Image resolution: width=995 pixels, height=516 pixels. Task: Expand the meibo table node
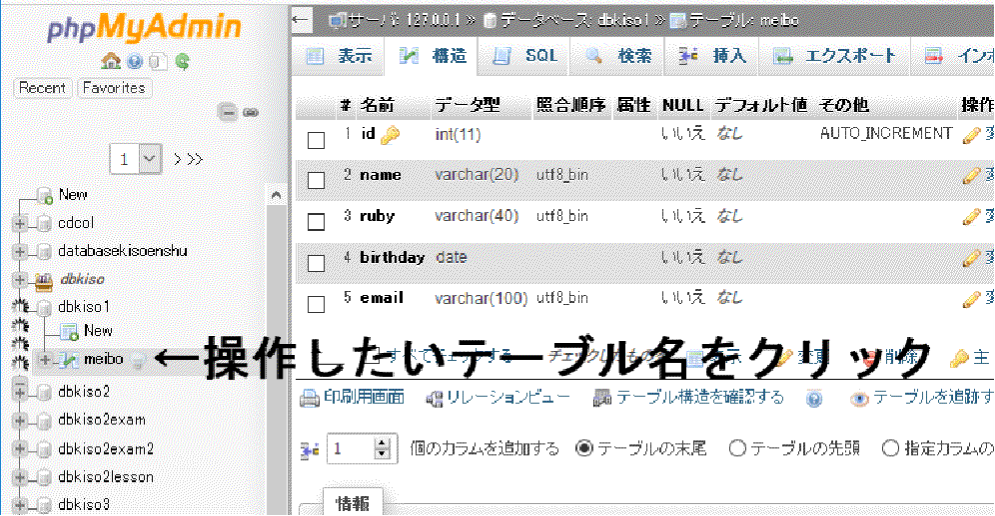click(x=44, y=359)
